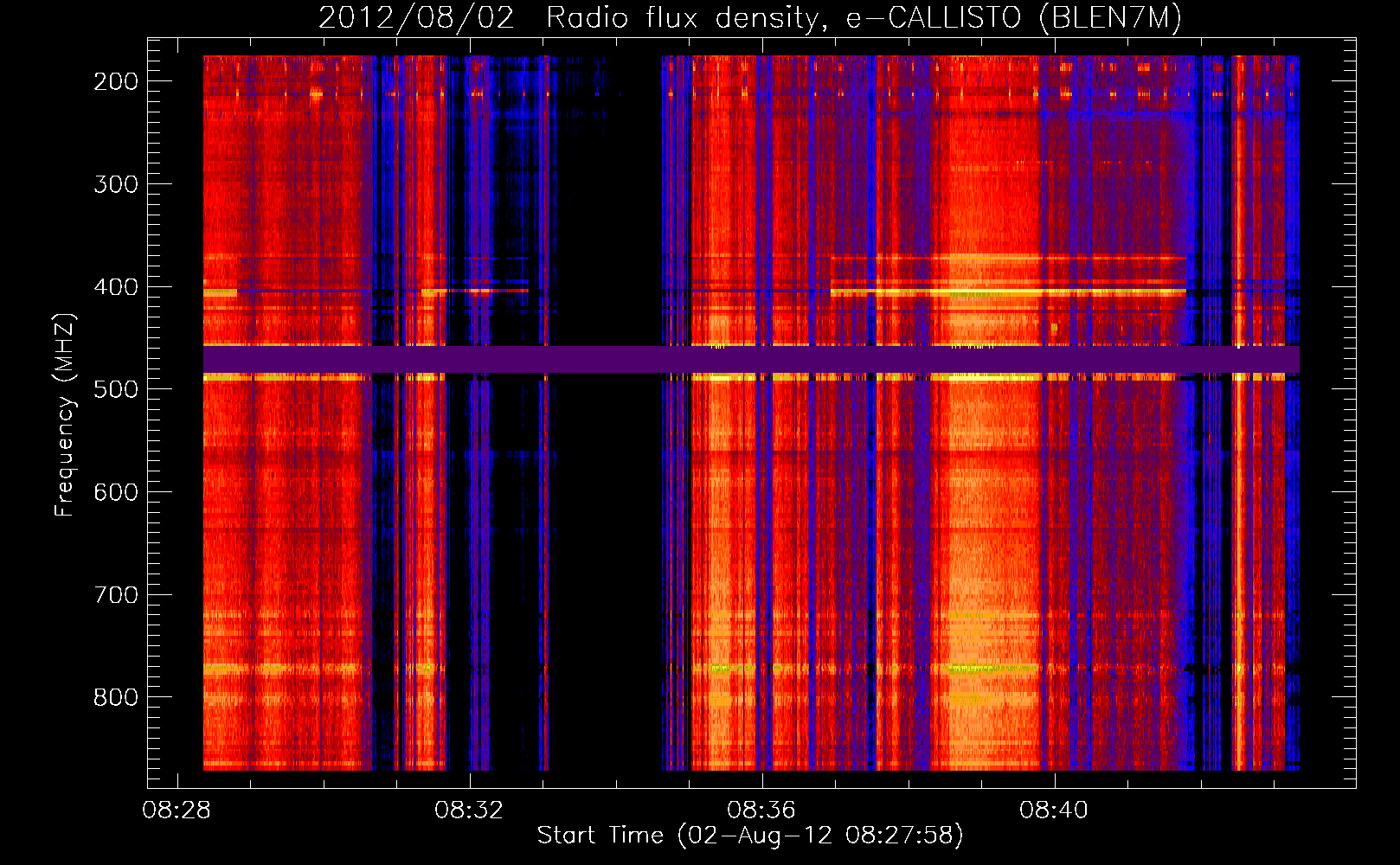Viewport: 1400px width, 865px height.
Task: Click the 08:36 time axis label
Action: click(762, 811)
